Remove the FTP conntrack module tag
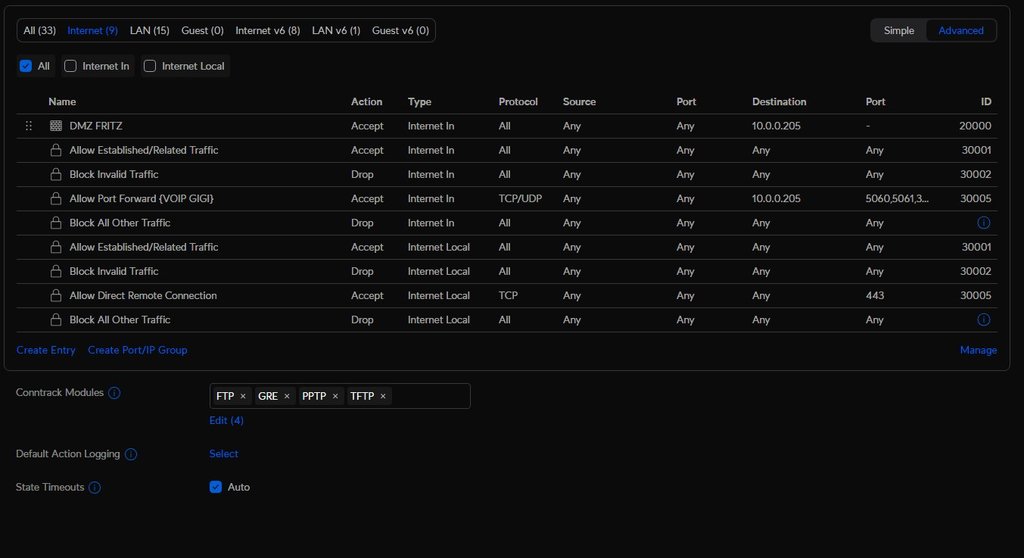 [243, 396]
